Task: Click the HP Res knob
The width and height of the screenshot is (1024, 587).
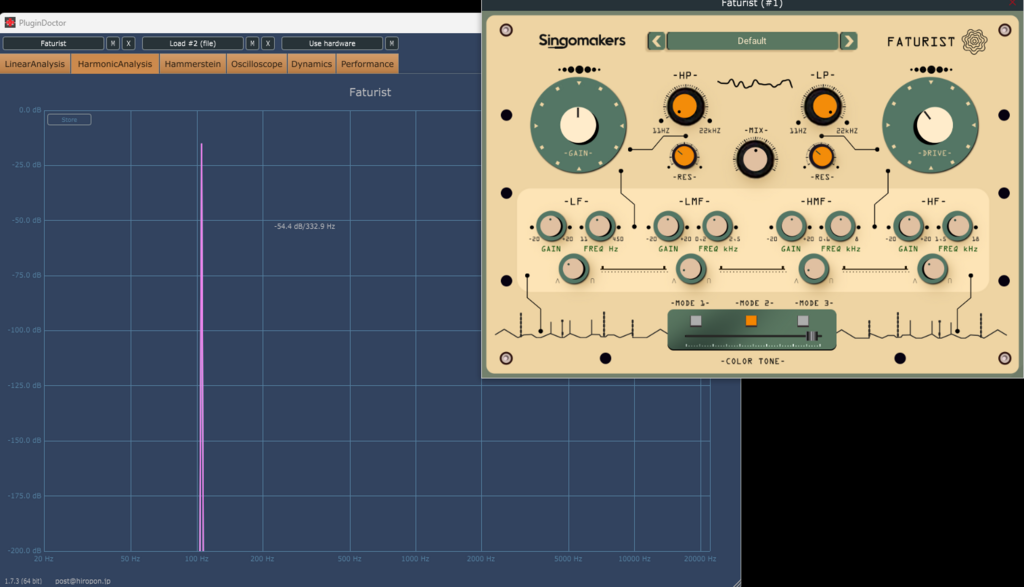Action: coord(684,156)
